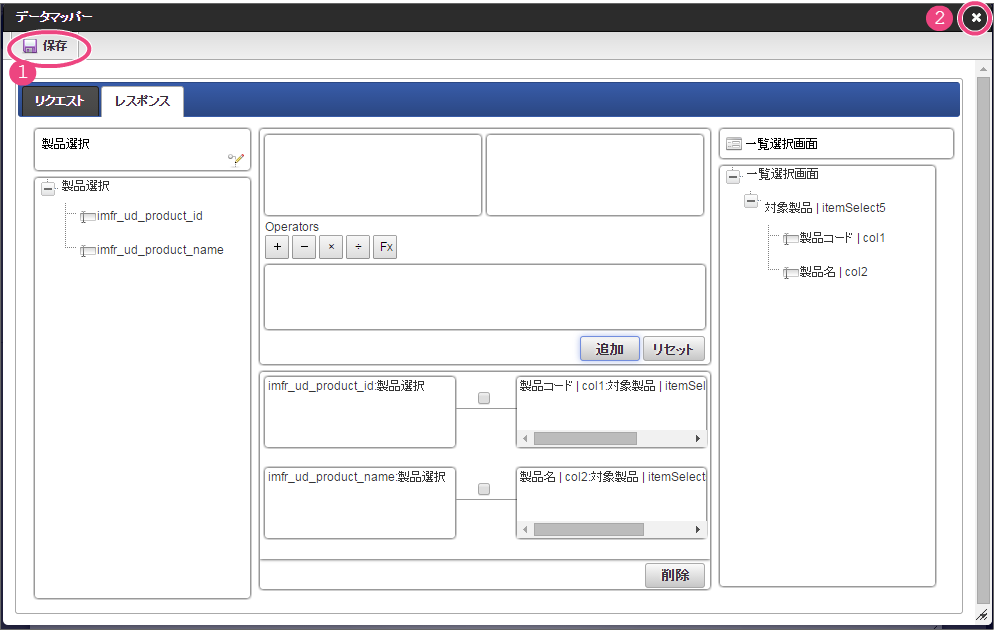This screenshot has width=994, height=630.
Task: Click the 削除 (Delete) button
Action: 674,575
